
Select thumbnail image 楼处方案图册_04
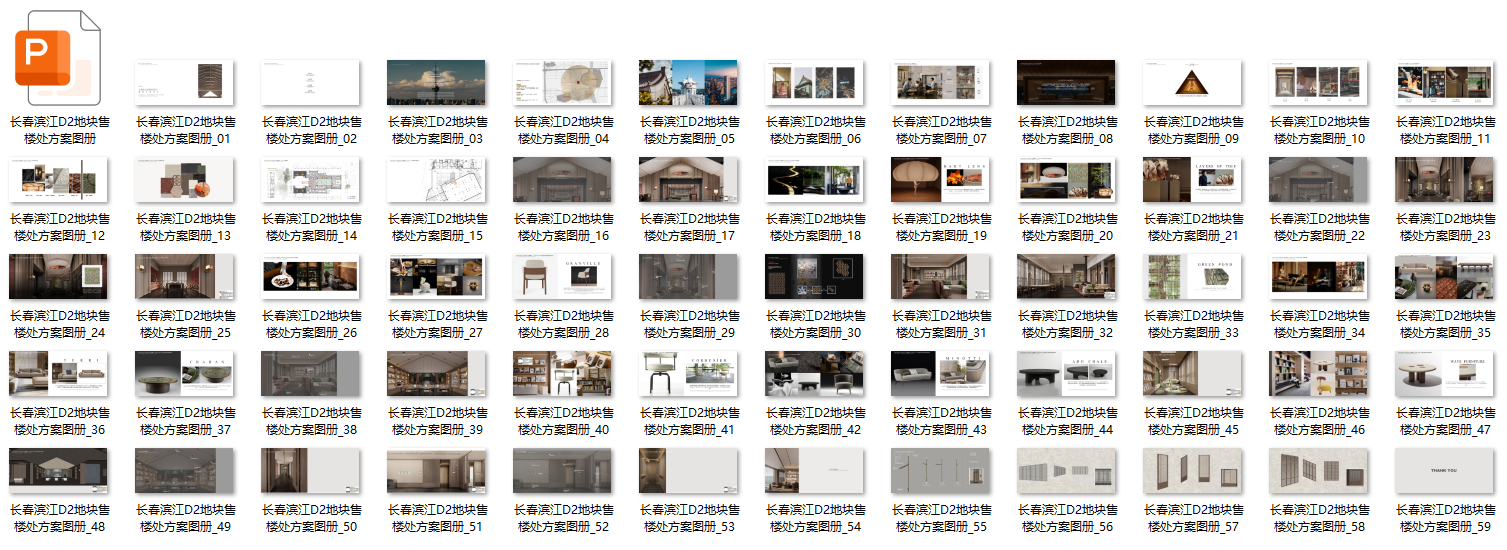click(562, 82)
